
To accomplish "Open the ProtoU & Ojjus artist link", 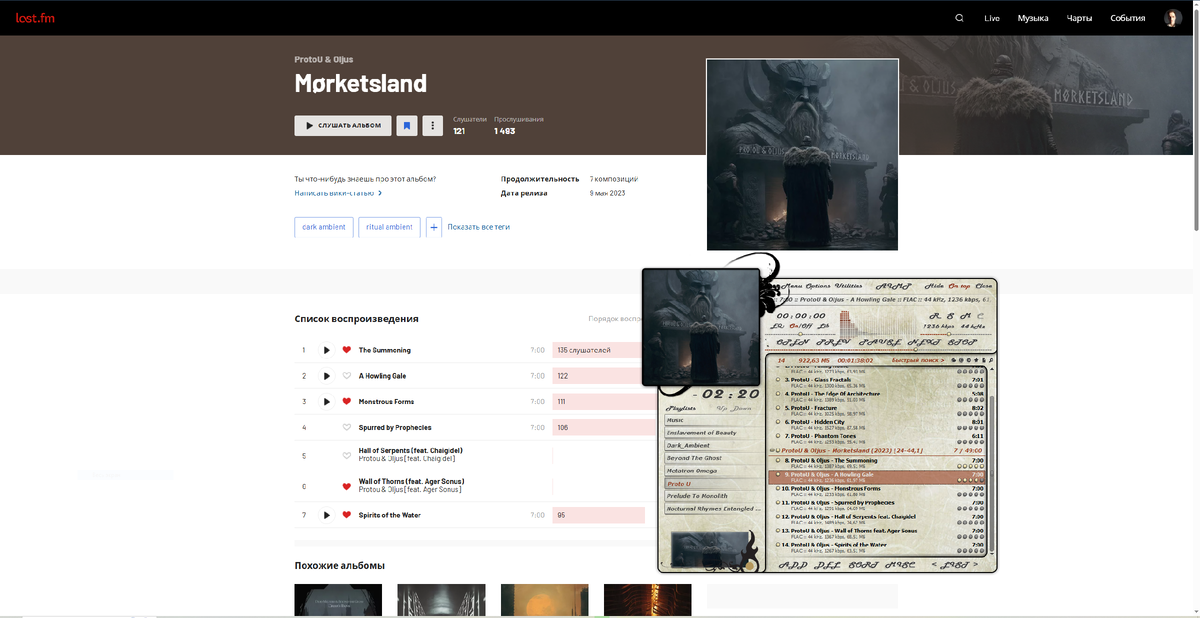I will [x=324, y=59].
